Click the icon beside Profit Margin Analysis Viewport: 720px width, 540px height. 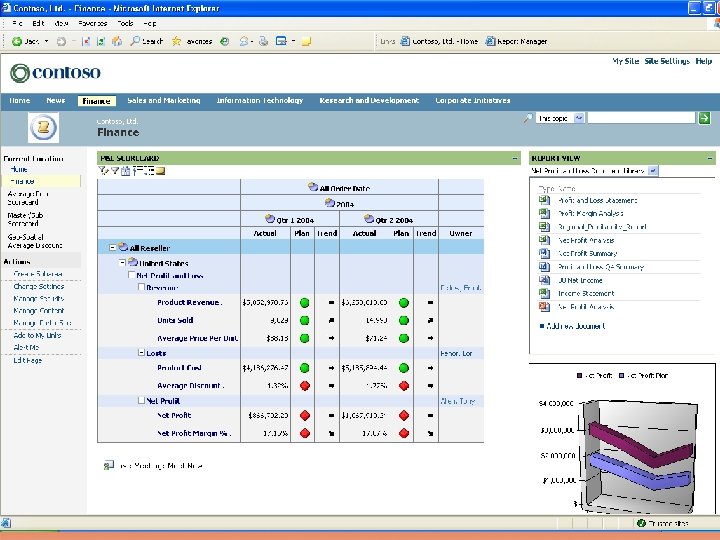(x=544, y=213)
